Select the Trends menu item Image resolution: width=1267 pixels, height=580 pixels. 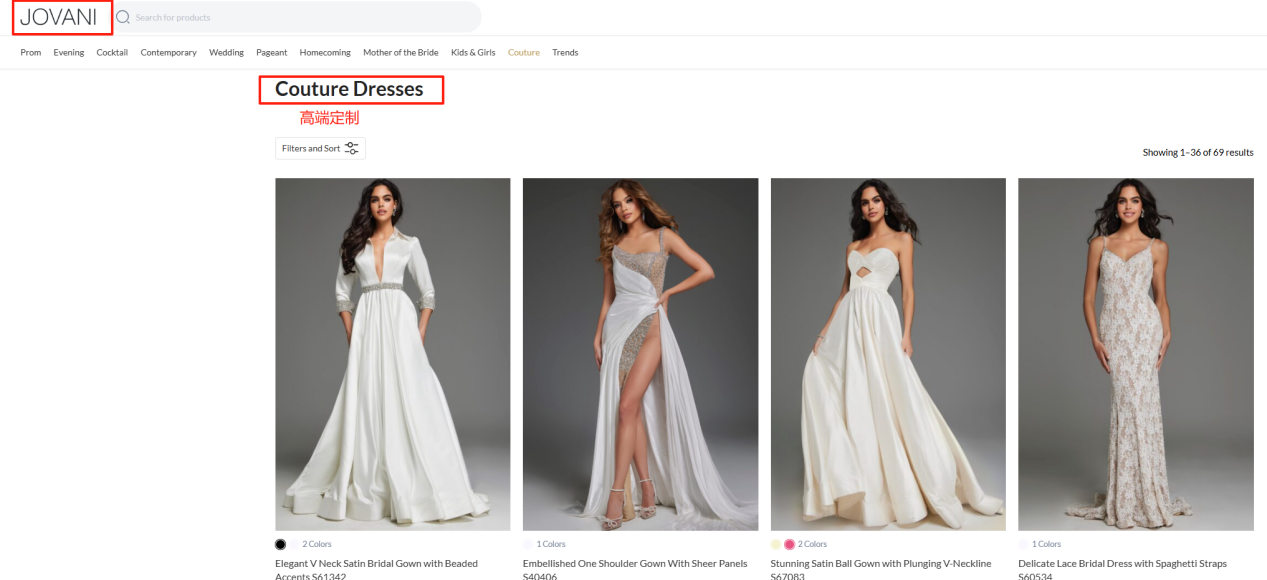coord(565,52)
